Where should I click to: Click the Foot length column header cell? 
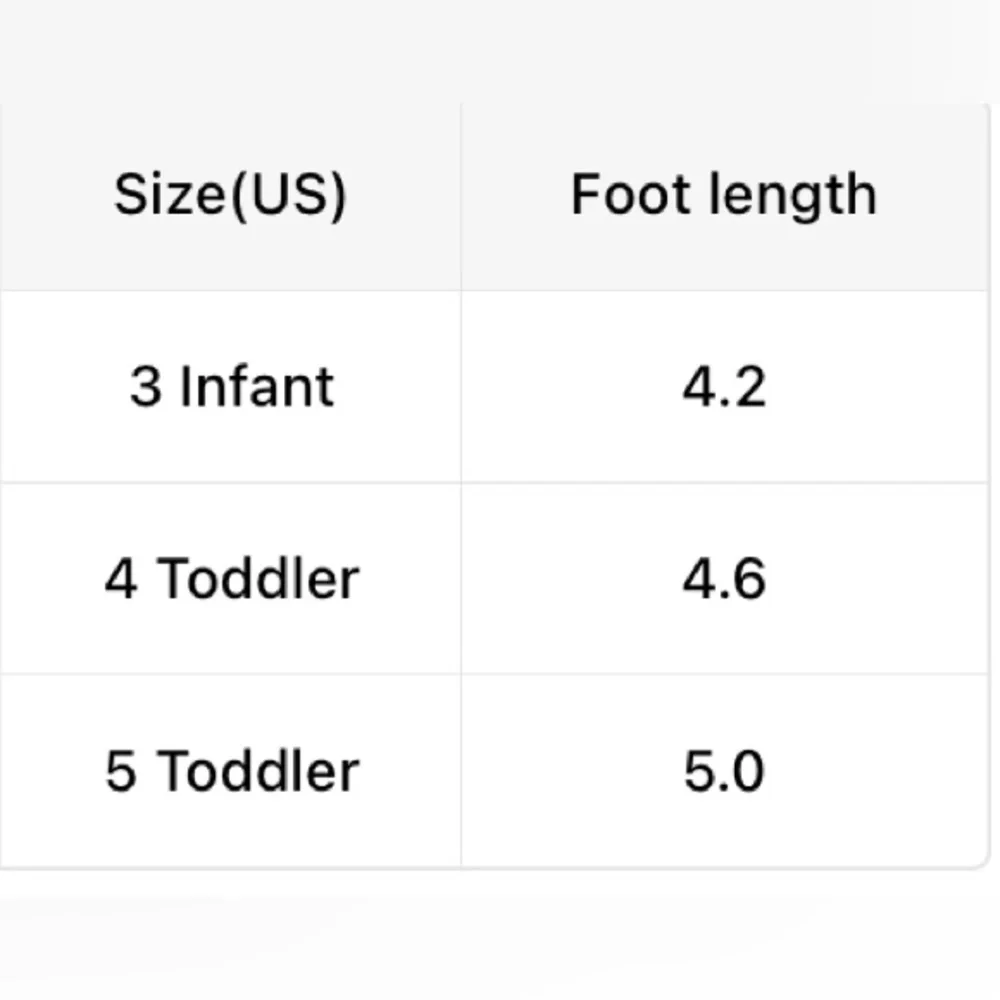[724, 196]
